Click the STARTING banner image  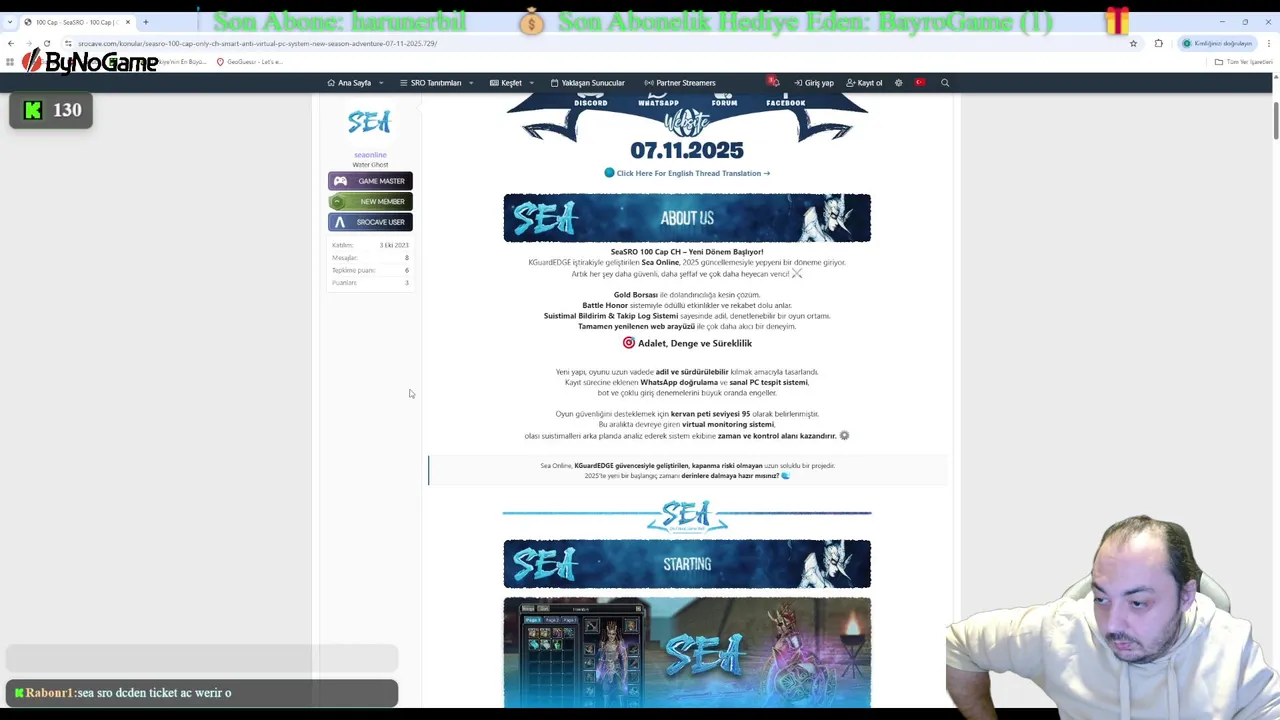tap(687, 564)
